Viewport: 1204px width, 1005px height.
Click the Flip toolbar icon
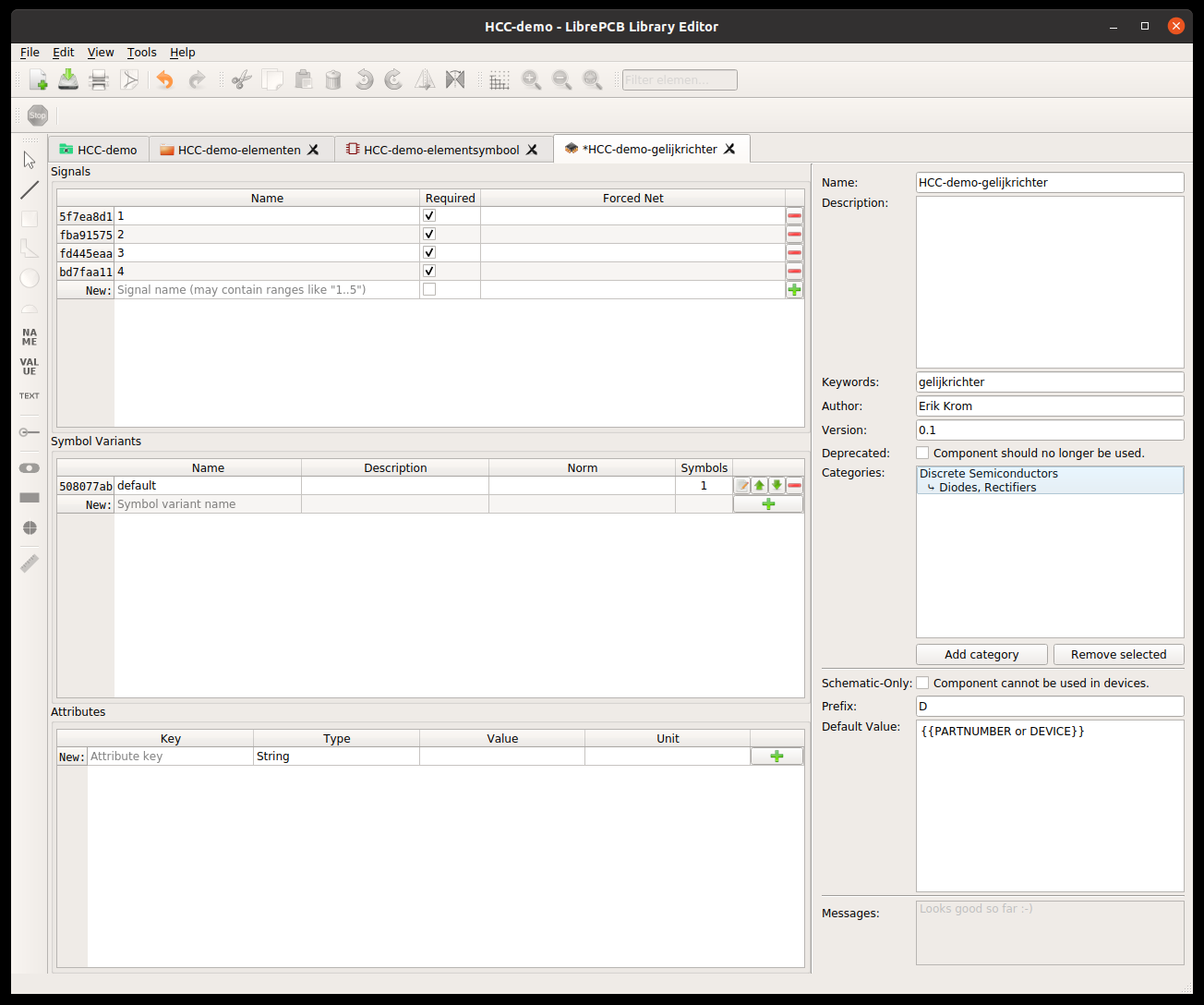coord(455,80)
